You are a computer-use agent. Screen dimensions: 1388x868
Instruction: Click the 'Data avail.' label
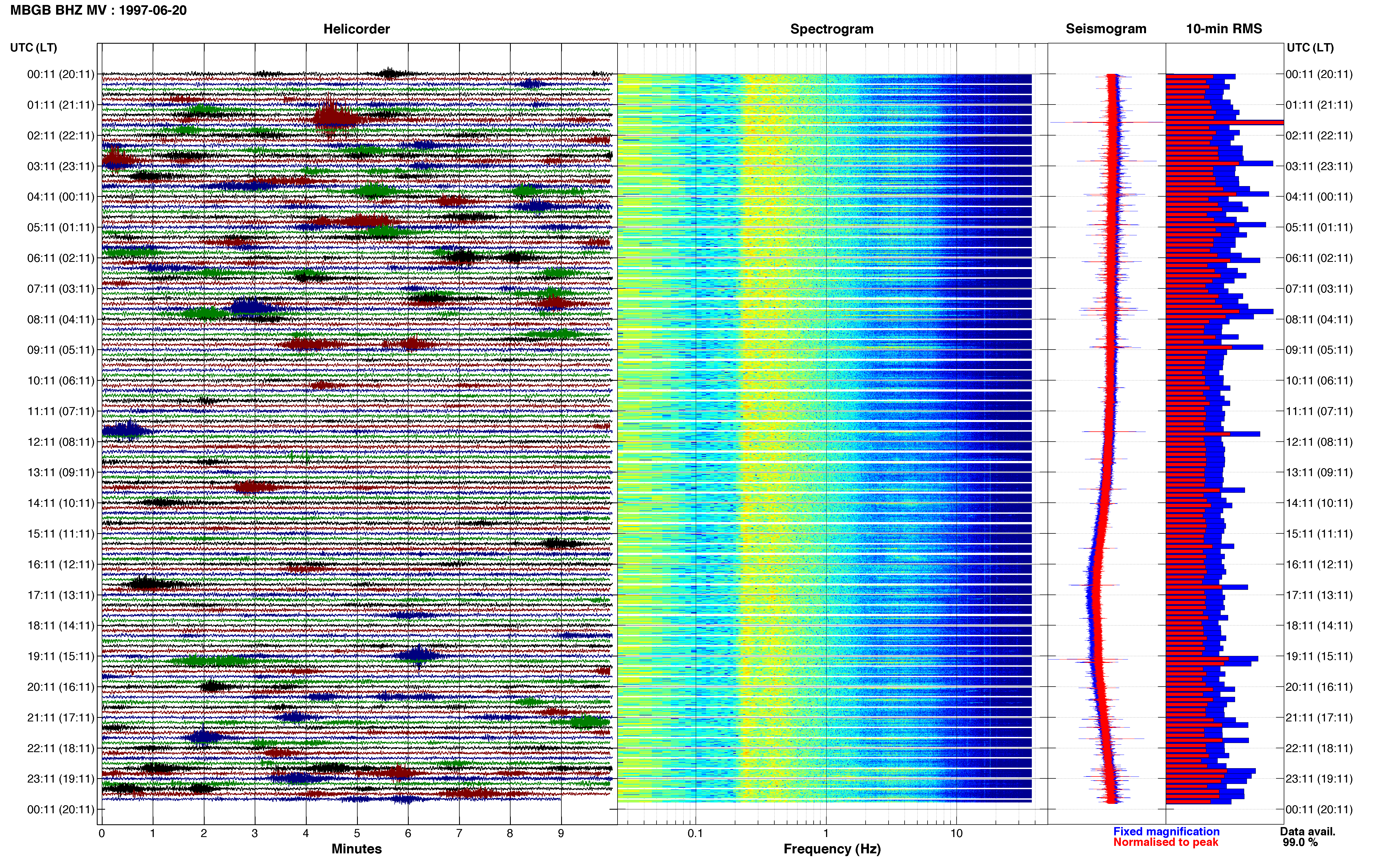pyautogui.click(x=1308, y=831)
